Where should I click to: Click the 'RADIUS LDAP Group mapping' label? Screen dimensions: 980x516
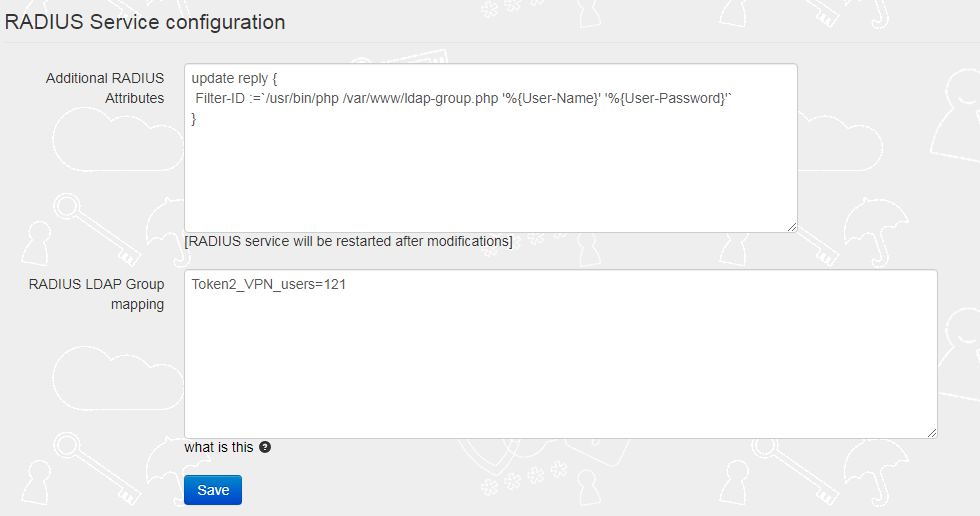click(x=96, y=294)
